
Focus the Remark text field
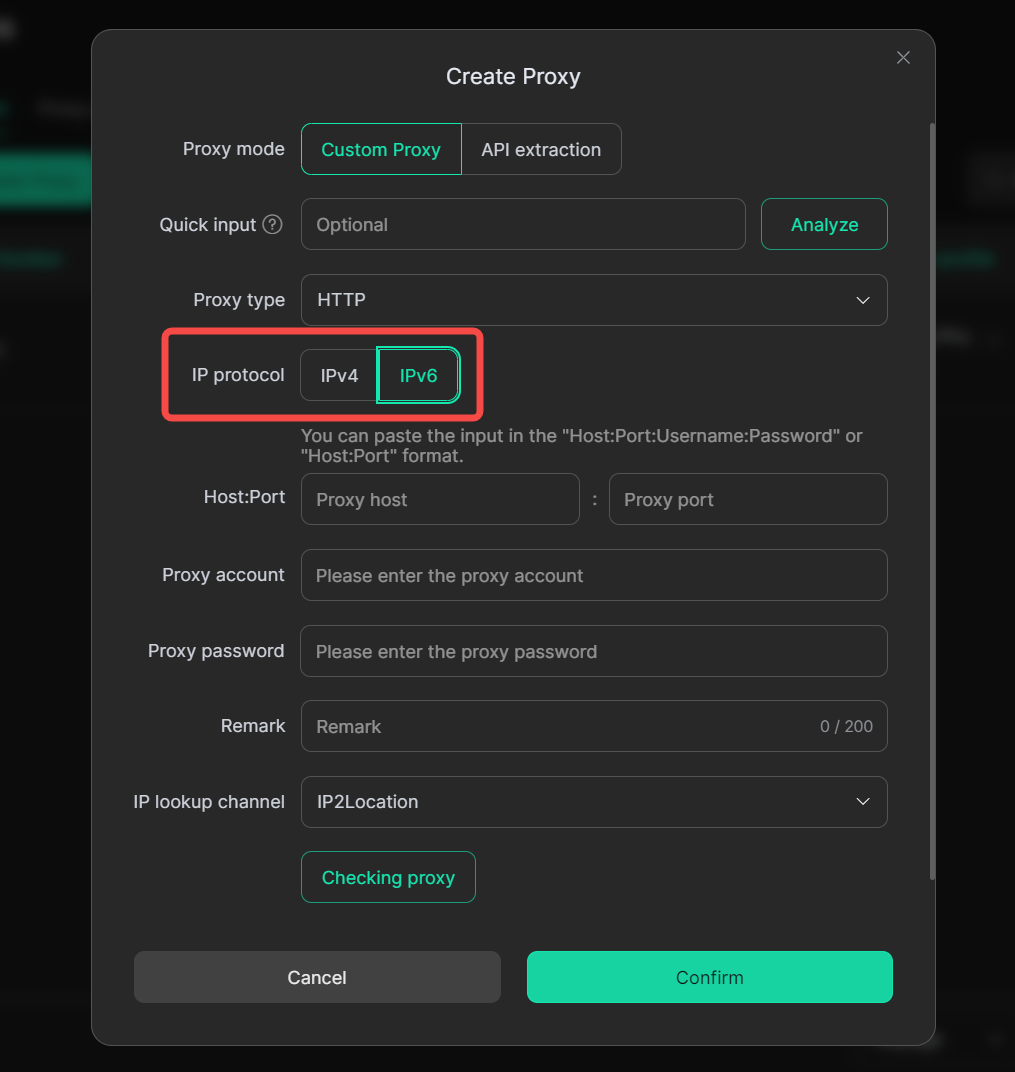pos(594,726)
